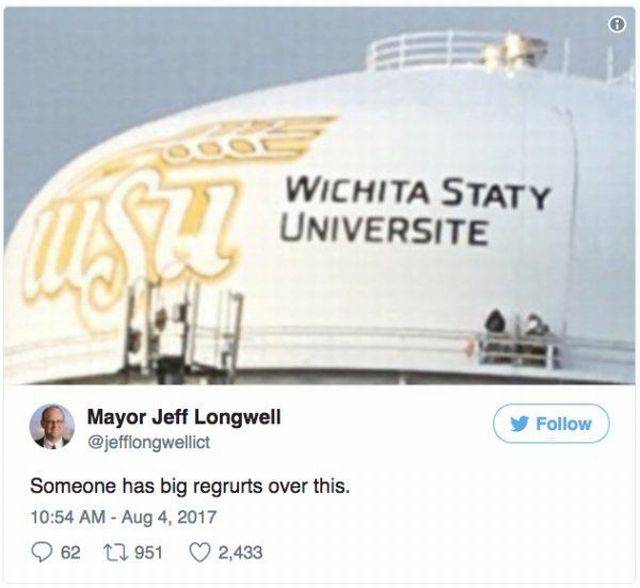View the 951 retweets count
640x588 pixels.
tap(149, 553)
